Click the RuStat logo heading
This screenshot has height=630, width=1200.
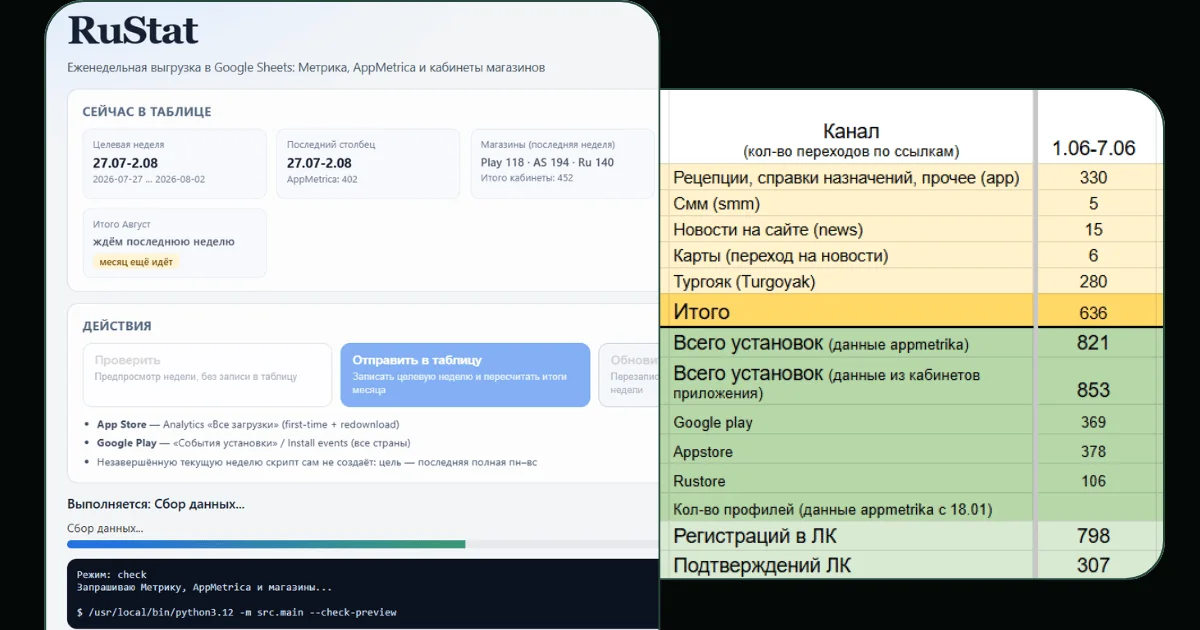(x=133, y=31)
